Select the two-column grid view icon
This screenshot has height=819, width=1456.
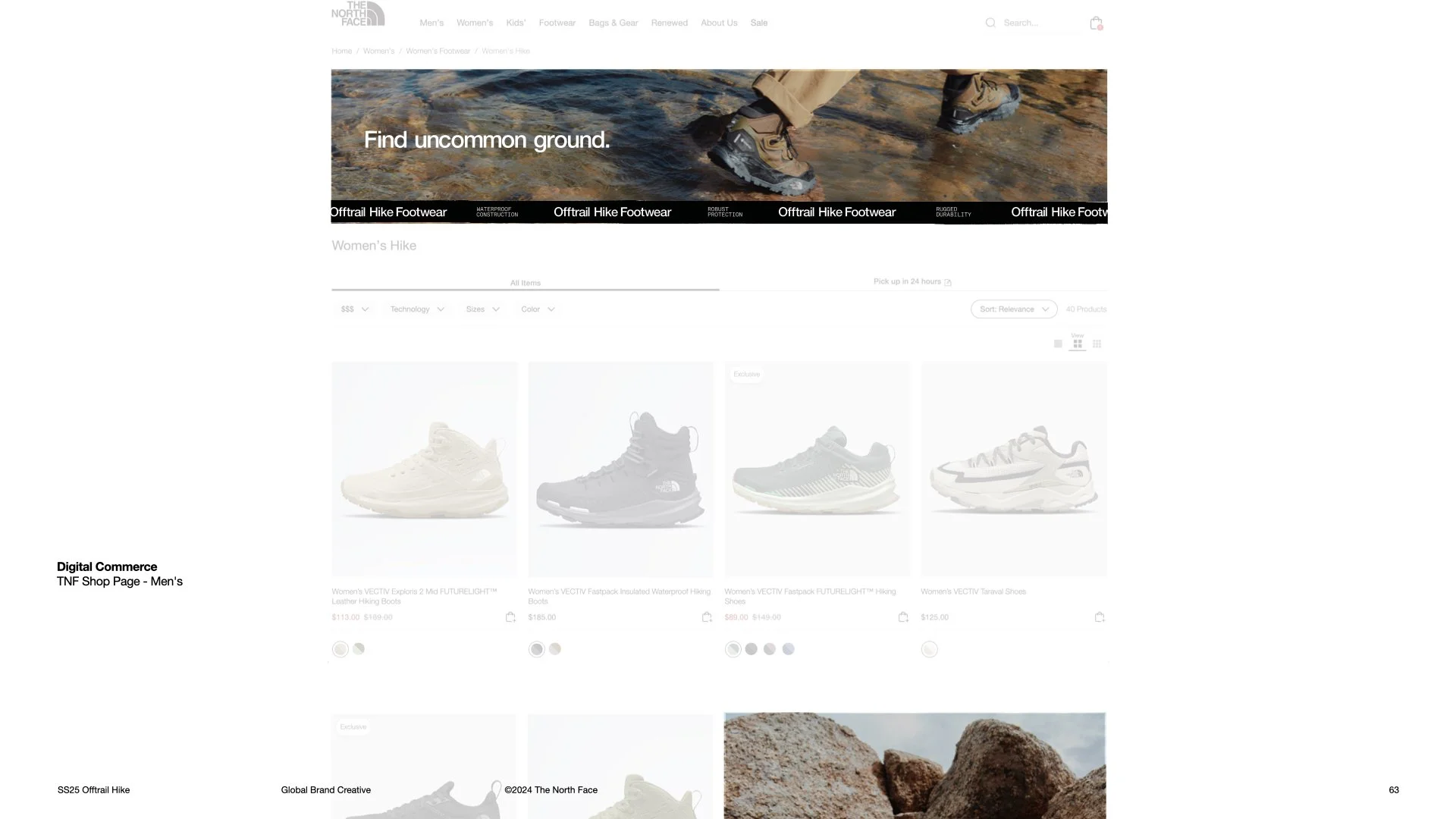tap(1078, 344)
